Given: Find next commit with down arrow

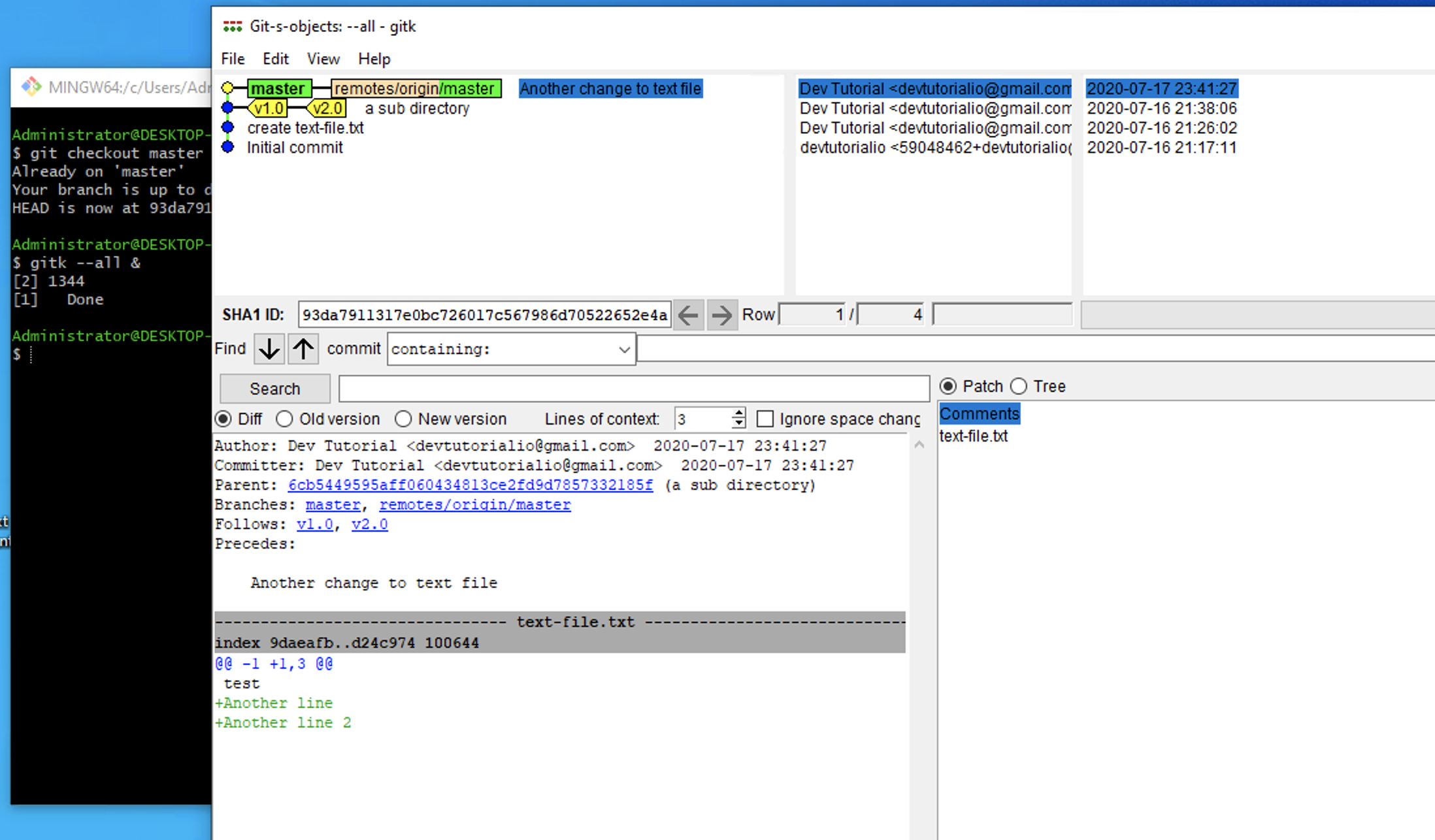Looking at the screenshot, I should pos(269,349).
